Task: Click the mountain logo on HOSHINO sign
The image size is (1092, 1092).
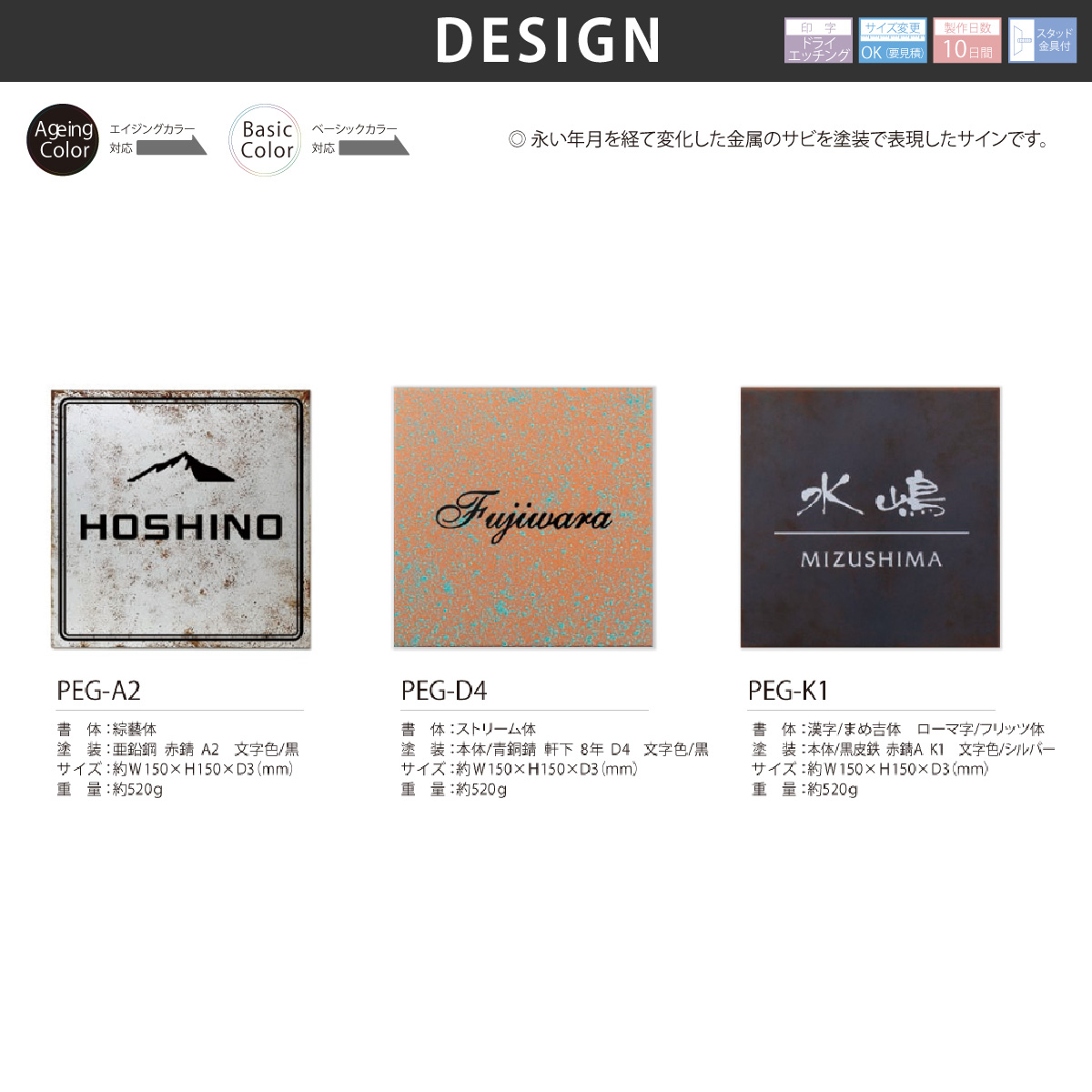Action: point(180,467)
